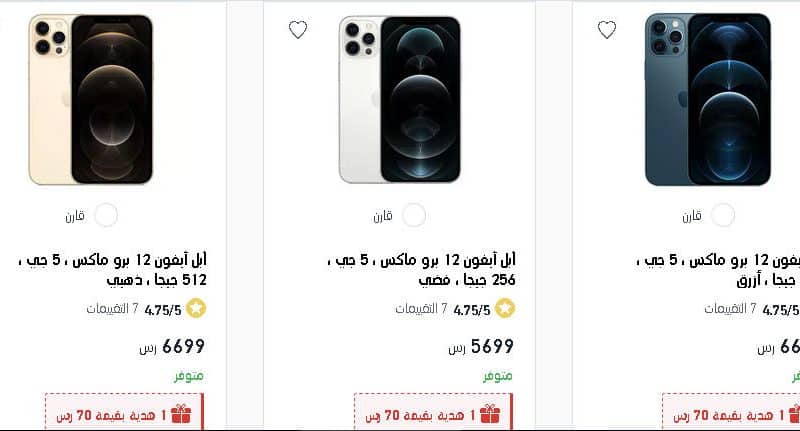
Task: Toggle compare circle for blue iPhone
Action: tap(723, 215)
